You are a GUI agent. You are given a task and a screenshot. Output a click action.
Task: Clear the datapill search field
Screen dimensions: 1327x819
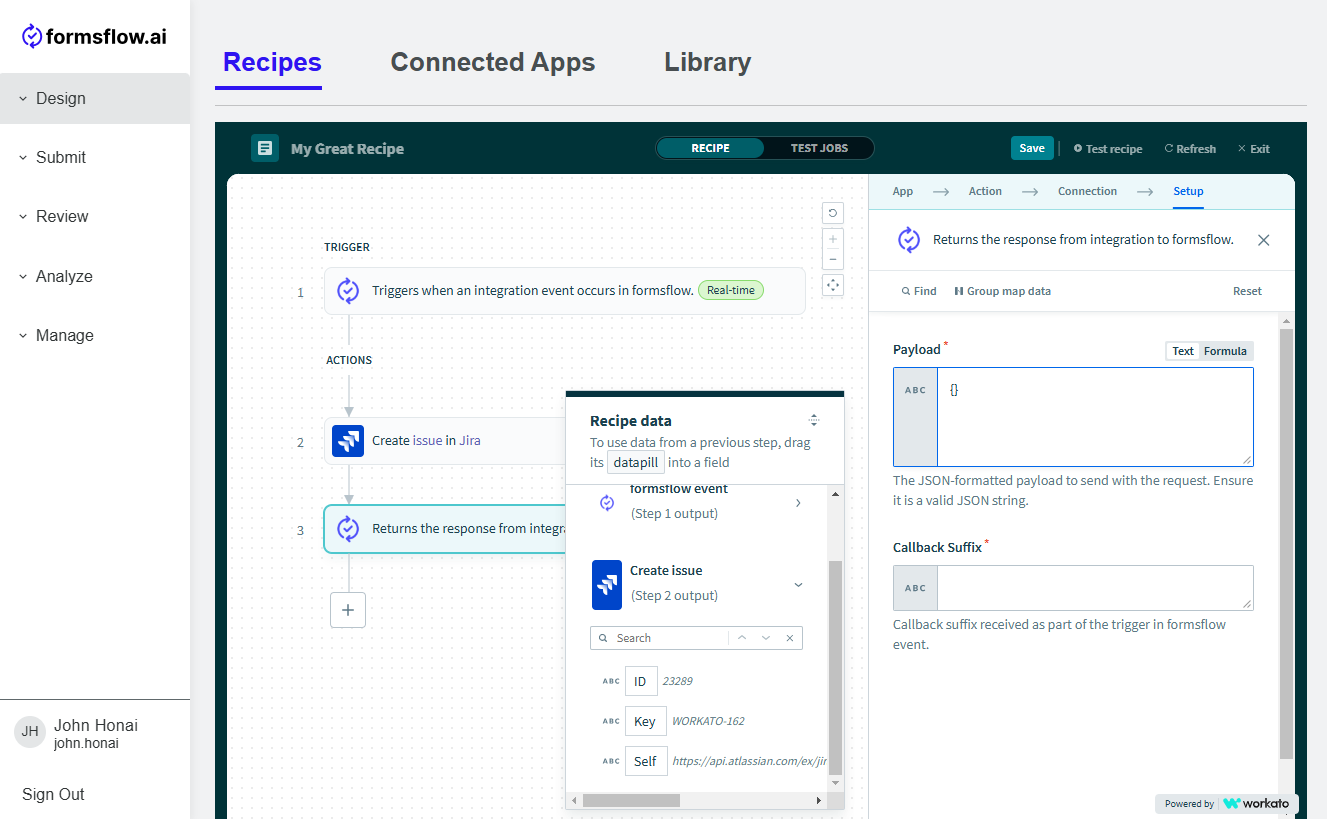coord(790,638)
